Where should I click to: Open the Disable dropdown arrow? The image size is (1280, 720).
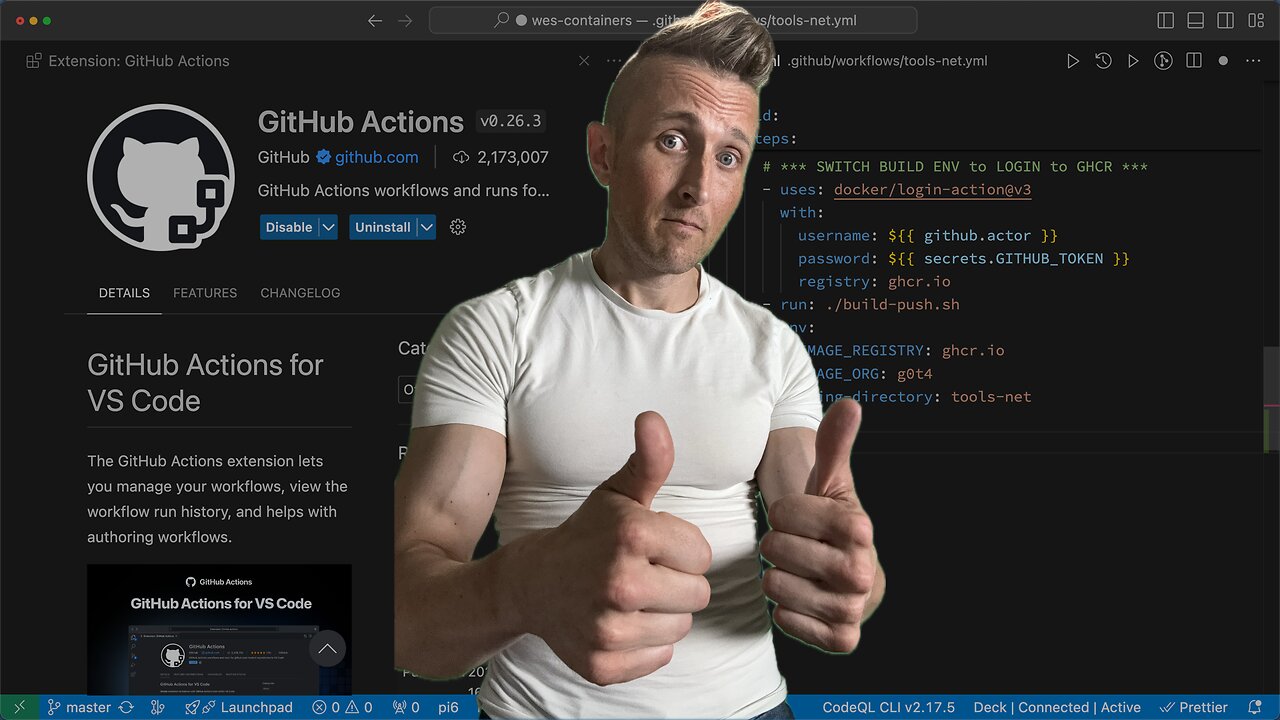coord(327,227)
